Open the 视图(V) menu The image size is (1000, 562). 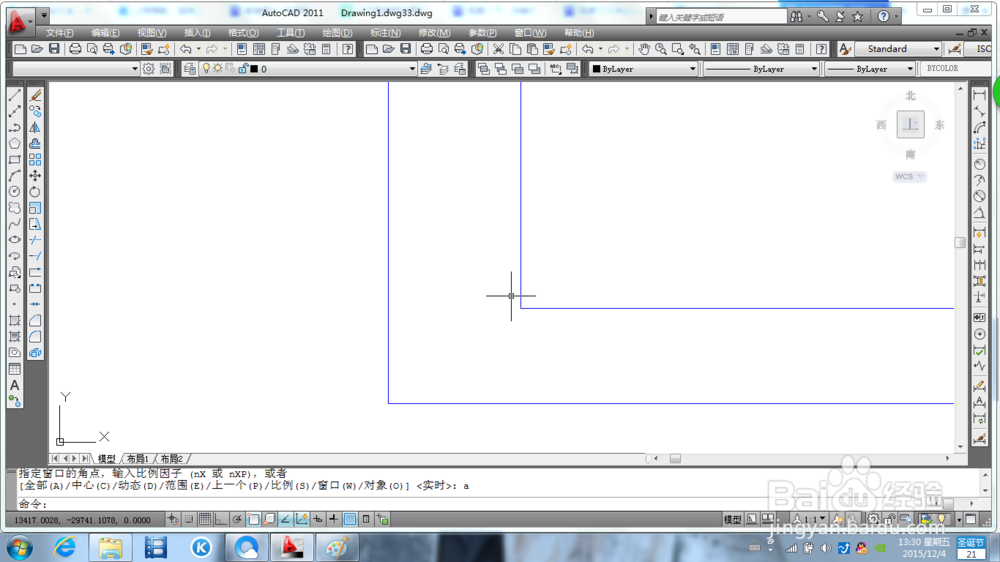click(x=152, y=33)
